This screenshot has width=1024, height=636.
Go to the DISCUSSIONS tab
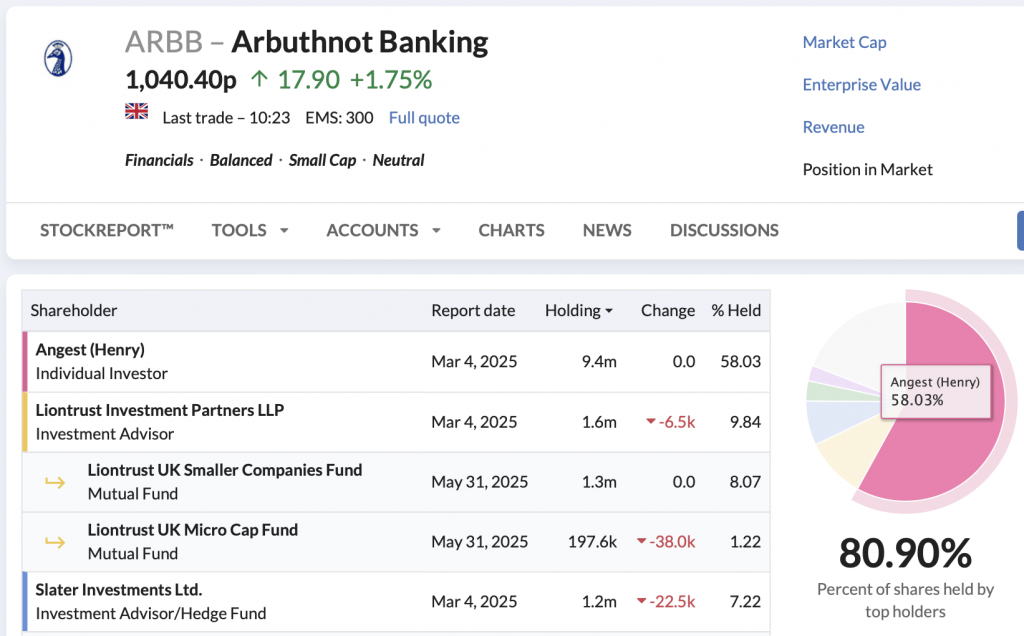724,230
